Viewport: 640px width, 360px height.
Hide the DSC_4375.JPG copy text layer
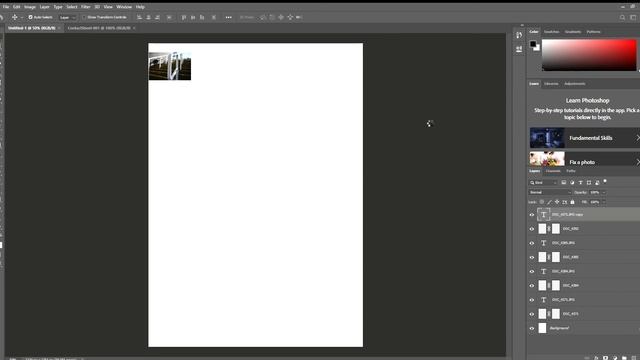click(x=532, y=215)
